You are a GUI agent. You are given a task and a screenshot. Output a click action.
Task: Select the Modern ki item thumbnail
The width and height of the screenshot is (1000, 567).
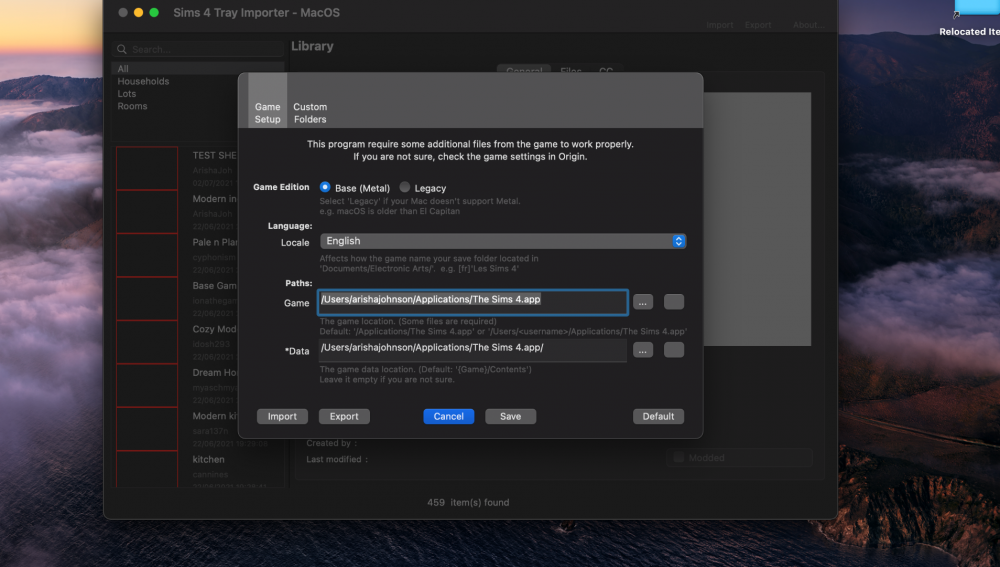(x=147, y=429)
